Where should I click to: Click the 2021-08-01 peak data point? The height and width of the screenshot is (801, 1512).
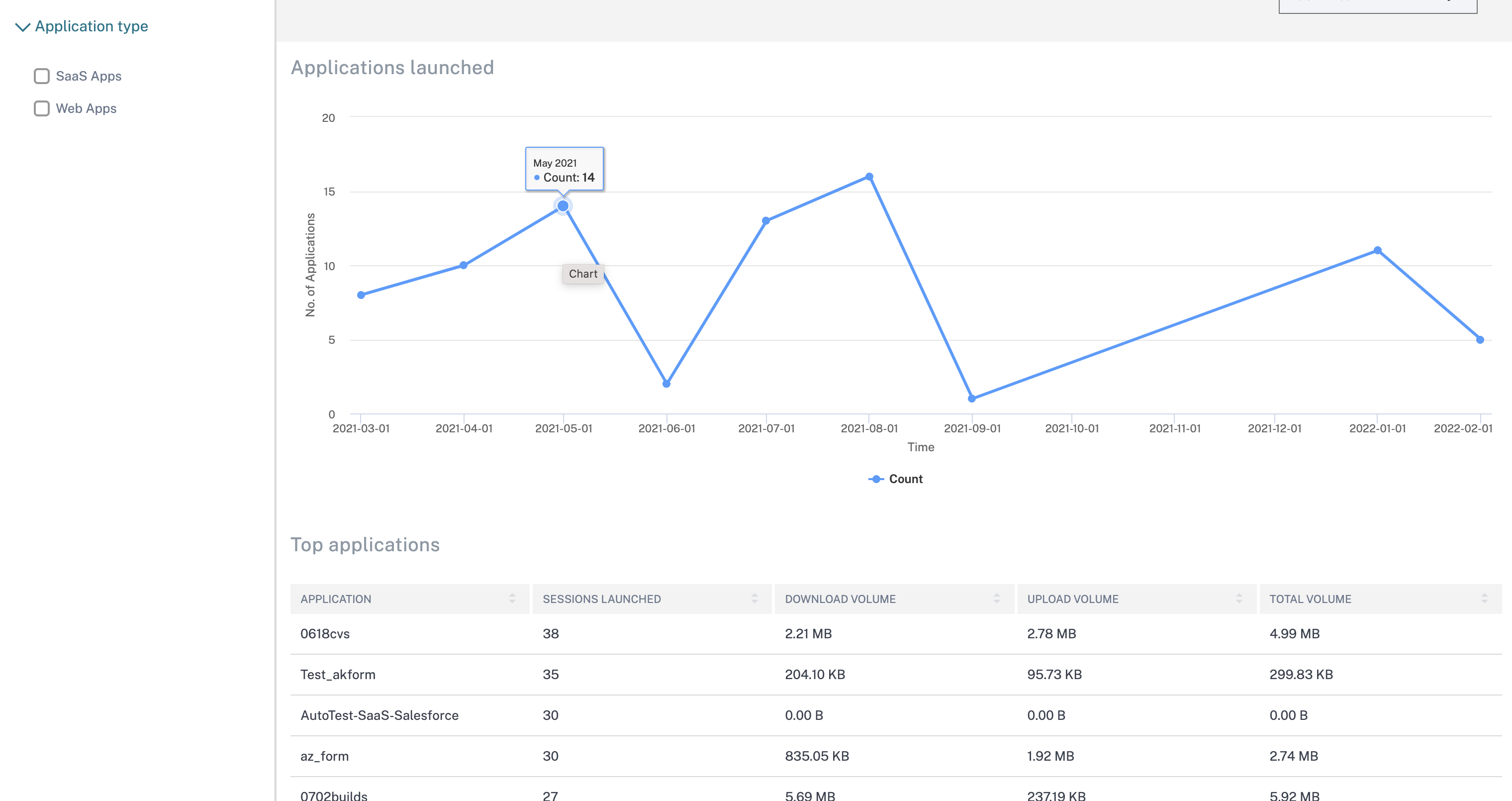pyautogui.click(x=869, y=177)
